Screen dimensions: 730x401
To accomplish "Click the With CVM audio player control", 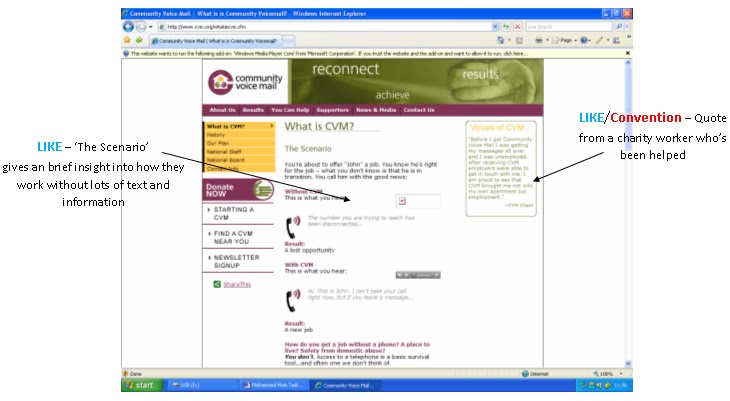I will click(x=418, y=275).
